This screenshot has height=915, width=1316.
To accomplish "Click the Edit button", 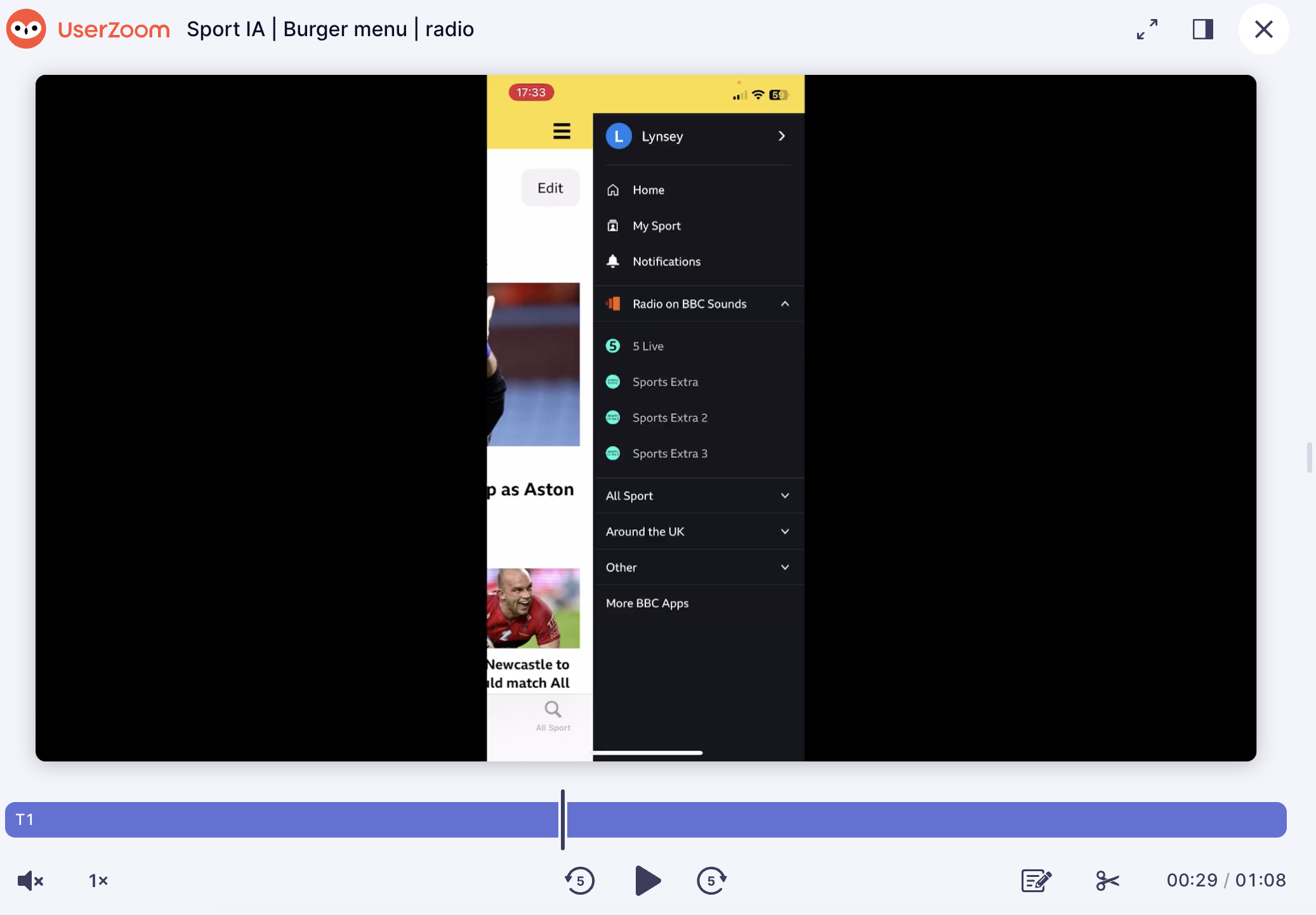I will click(550, 188).
